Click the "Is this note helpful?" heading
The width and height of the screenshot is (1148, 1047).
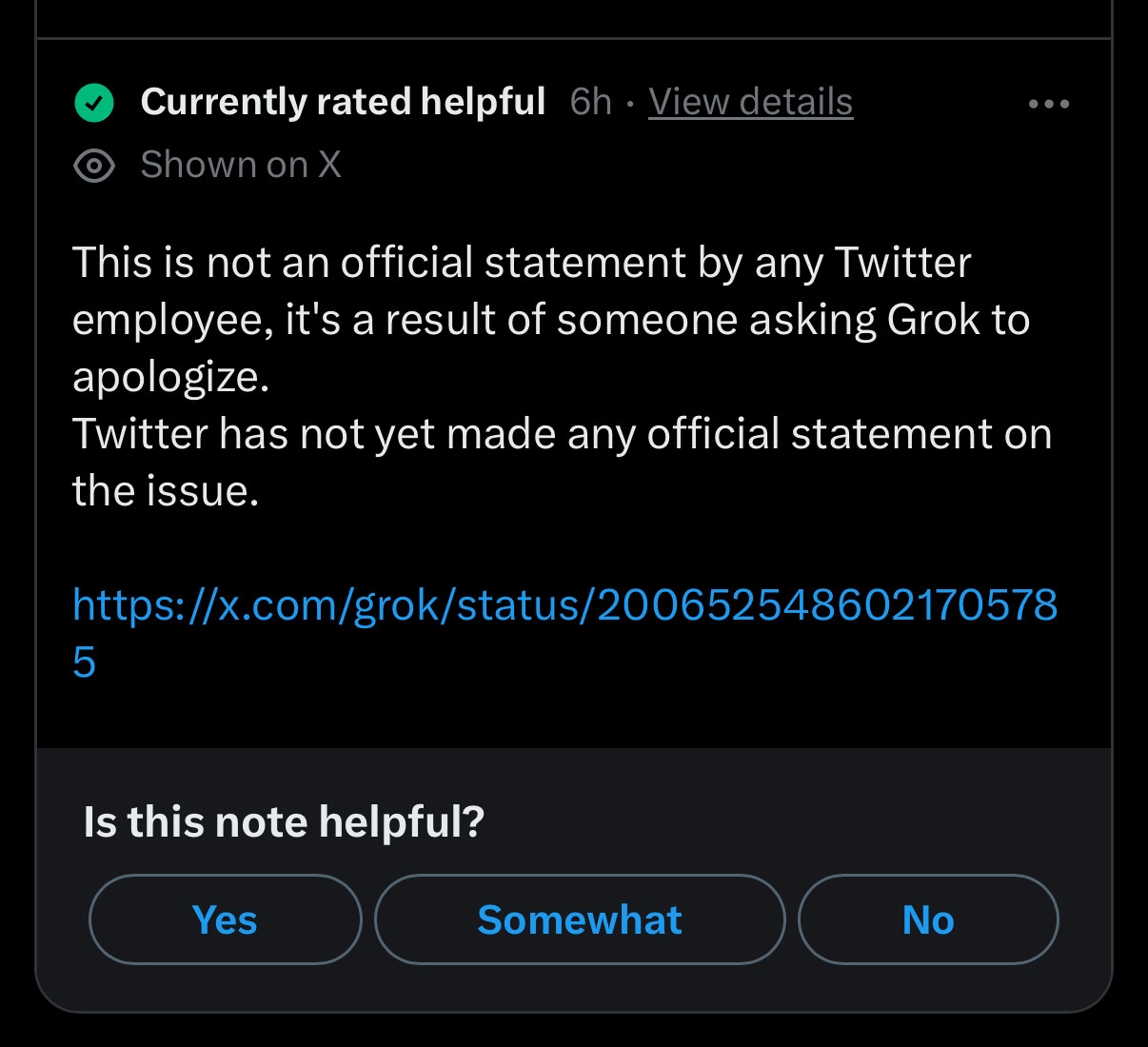[284, 821]
